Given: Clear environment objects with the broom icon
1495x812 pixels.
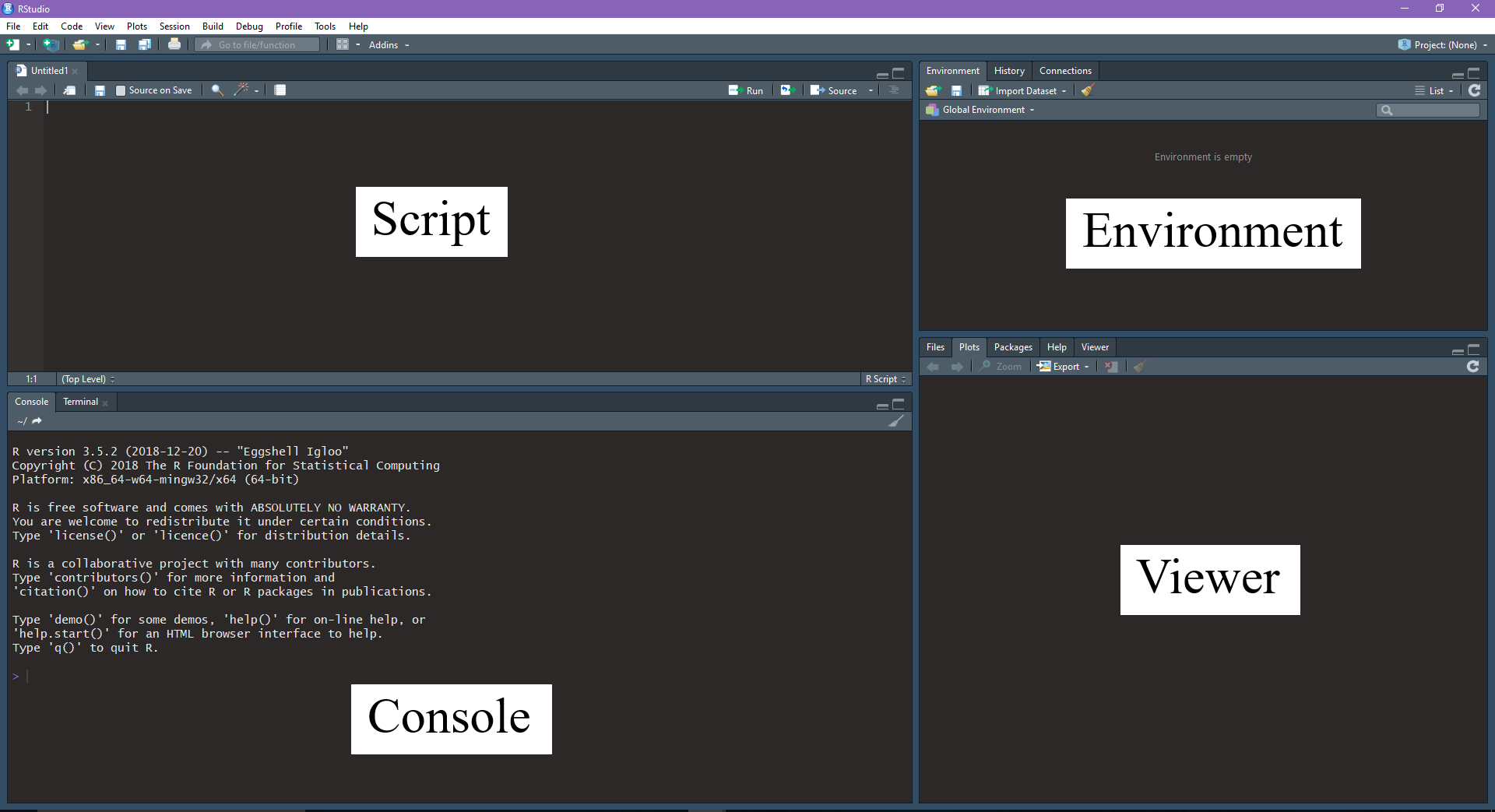Looking at the screenshot, I should point(1088,90).
